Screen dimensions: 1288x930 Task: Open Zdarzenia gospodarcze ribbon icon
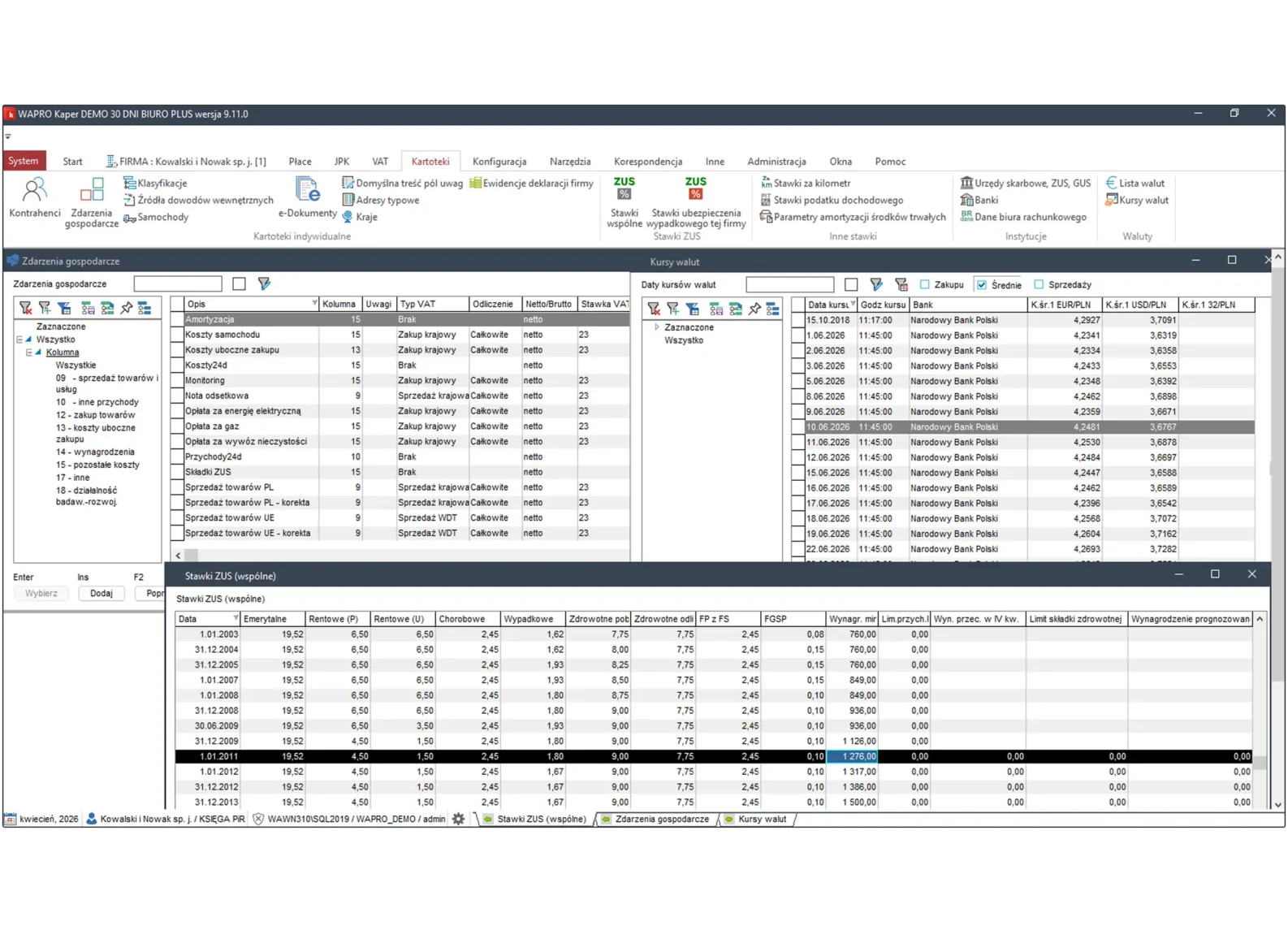click(92, 202)
